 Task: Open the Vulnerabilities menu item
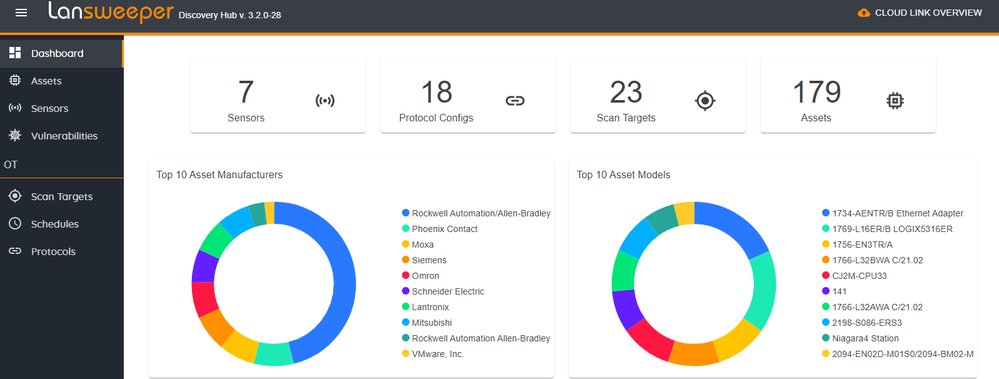coord(61,136)
